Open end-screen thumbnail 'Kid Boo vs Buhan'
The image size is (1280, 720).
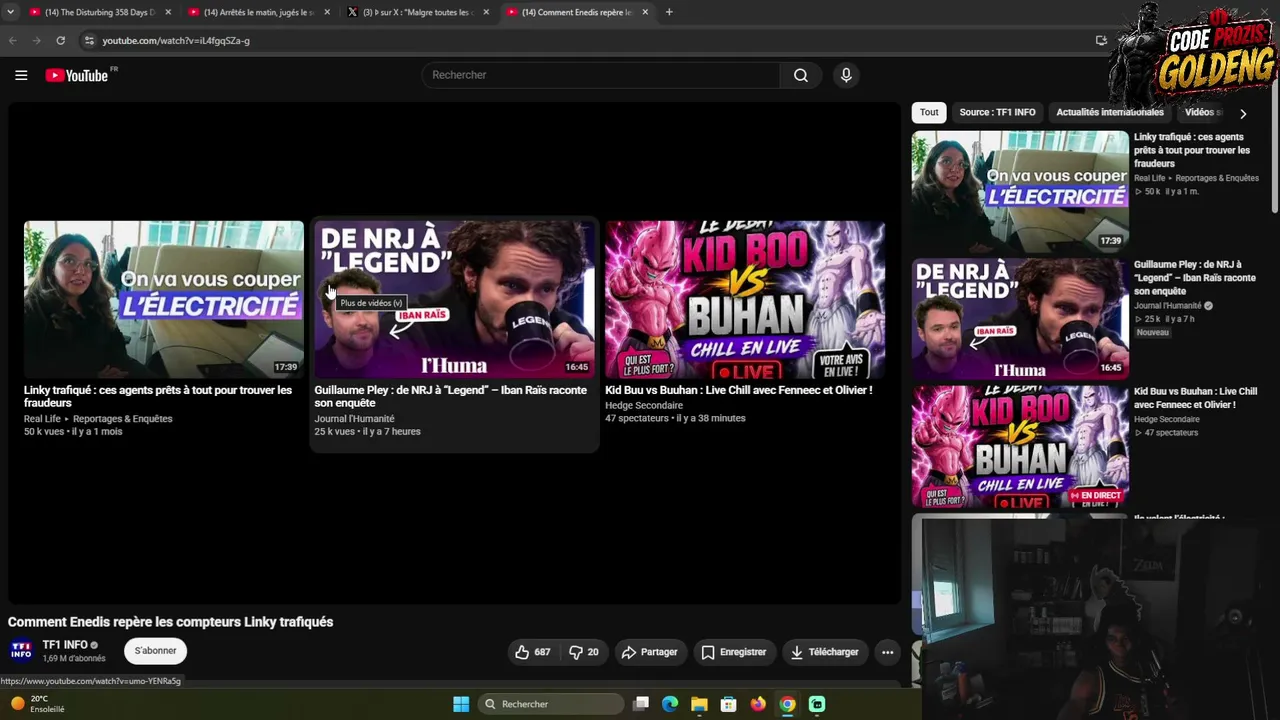click(x=745, y=299)
